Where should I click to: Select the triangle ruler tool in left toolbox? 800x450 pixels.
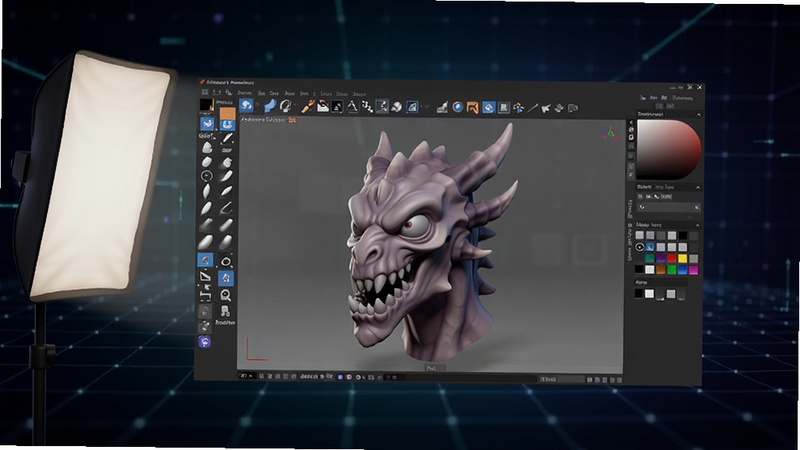(205, 277)
